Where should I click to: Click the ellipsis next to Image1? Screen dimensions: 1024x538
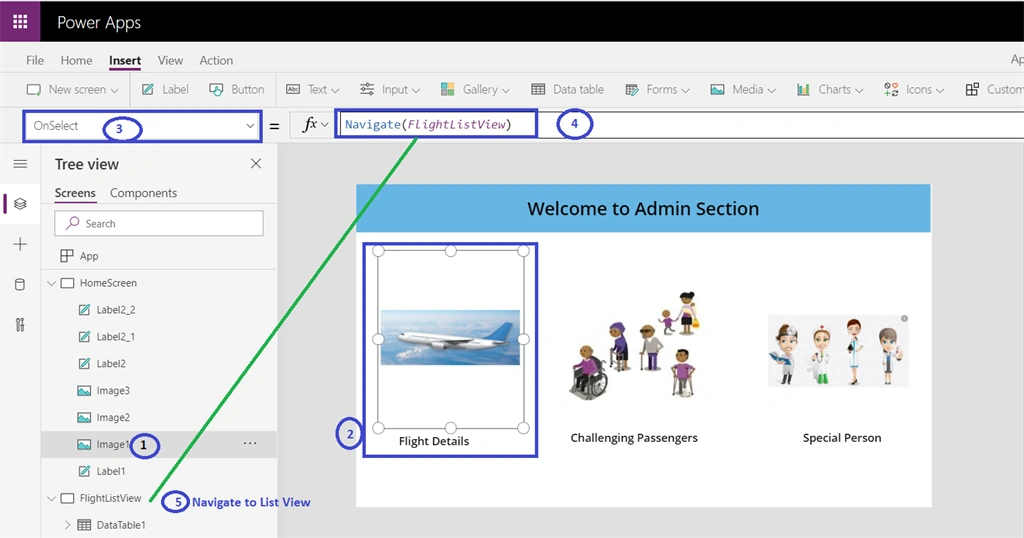click(x=250, y=443)
